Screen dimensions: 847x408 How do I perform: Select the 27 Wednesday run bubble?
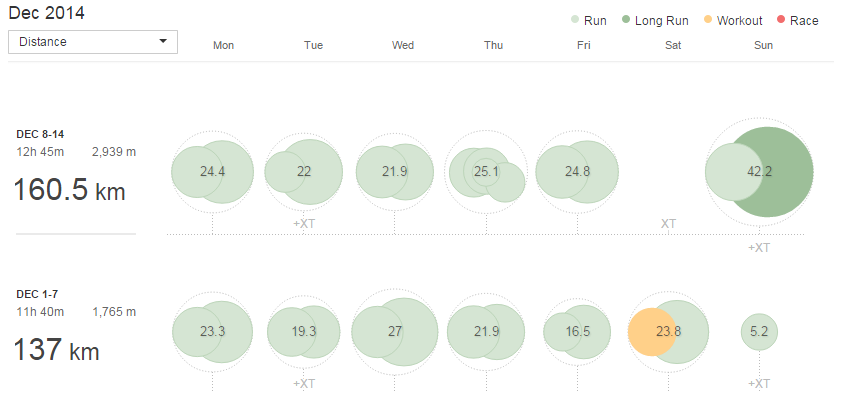point(394,332)
